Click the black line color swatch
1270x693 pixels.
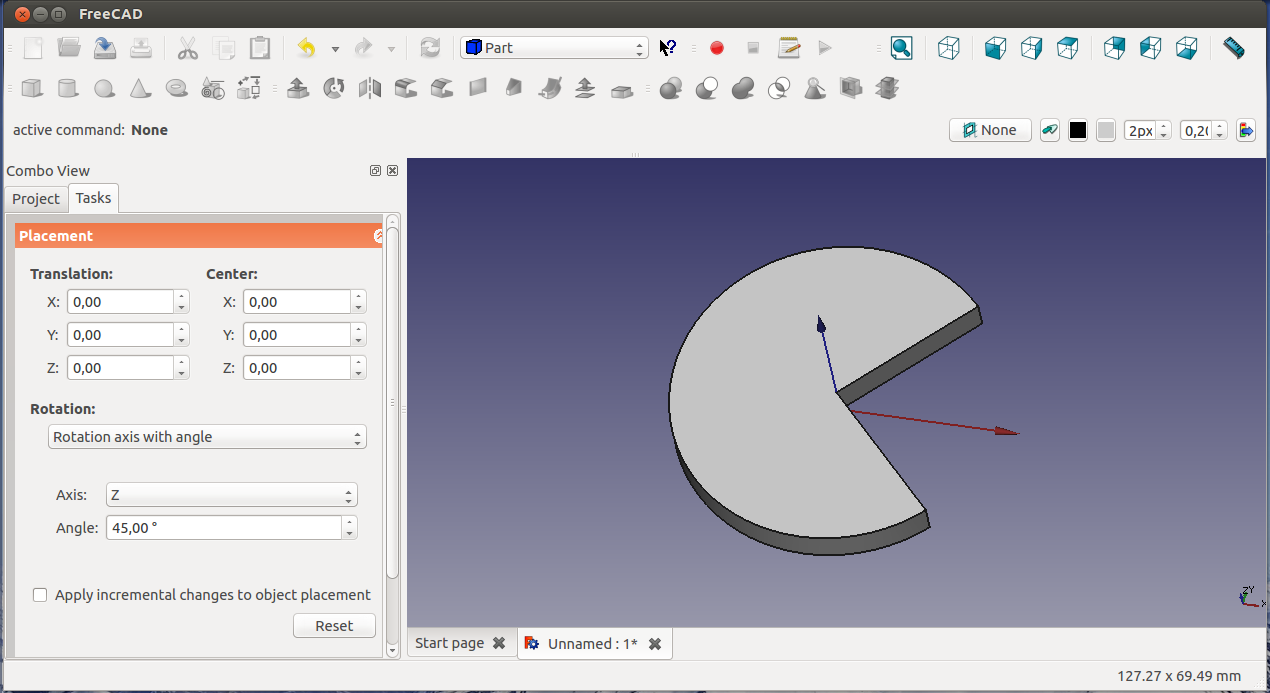point(1077,130)
